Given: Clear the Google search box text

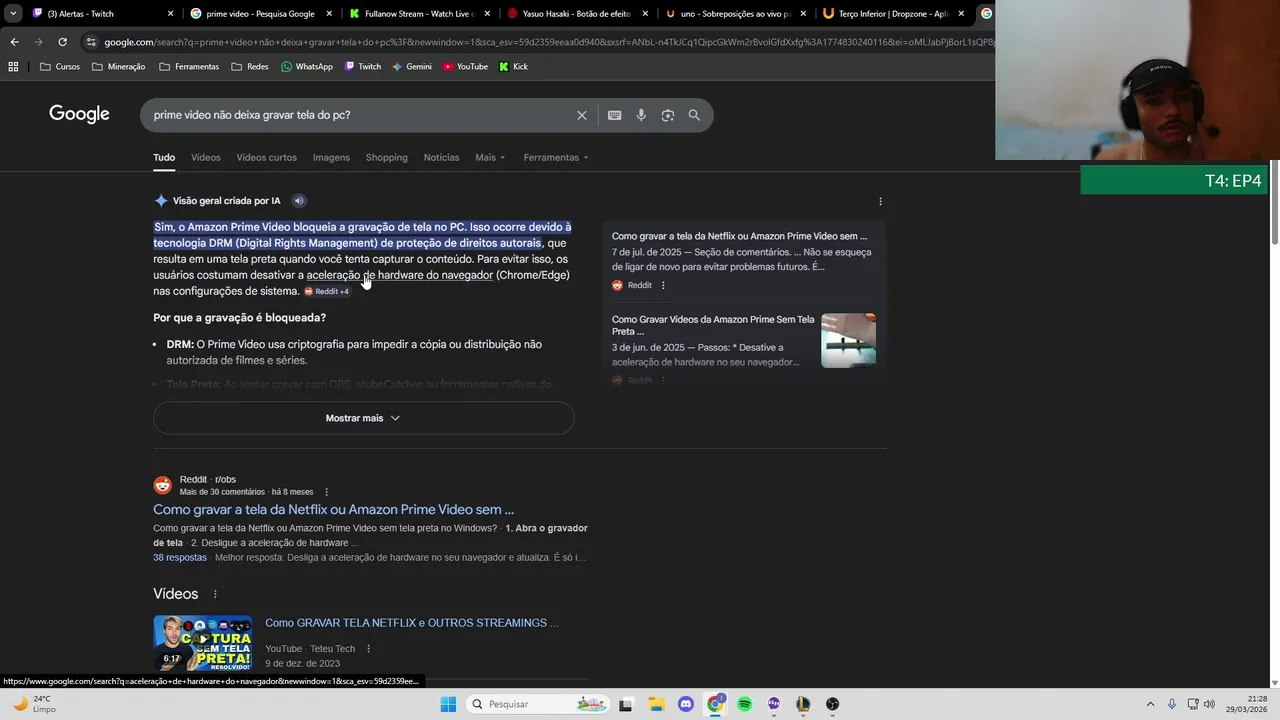Looking at the screenshot, I should [x=582, y=115].
